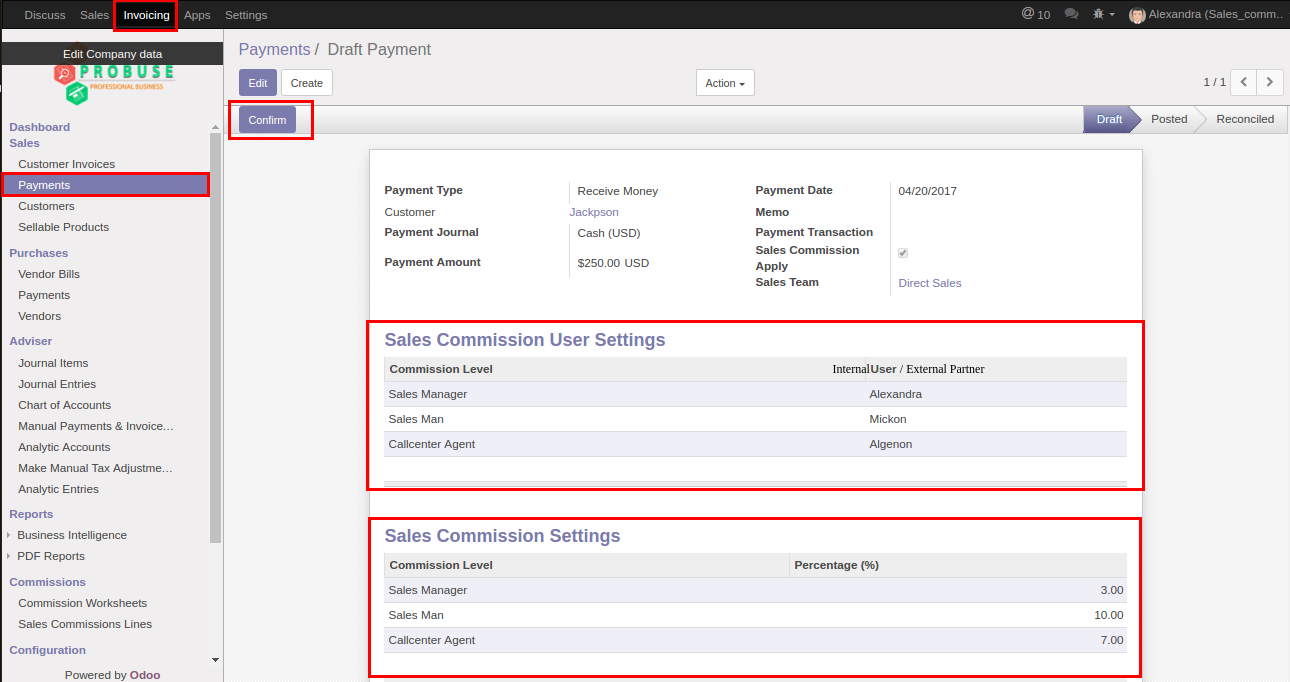This screenshot has width=1290, height=682.
Task: Expand the PDF Reports group
Action: tap(51, 556)
